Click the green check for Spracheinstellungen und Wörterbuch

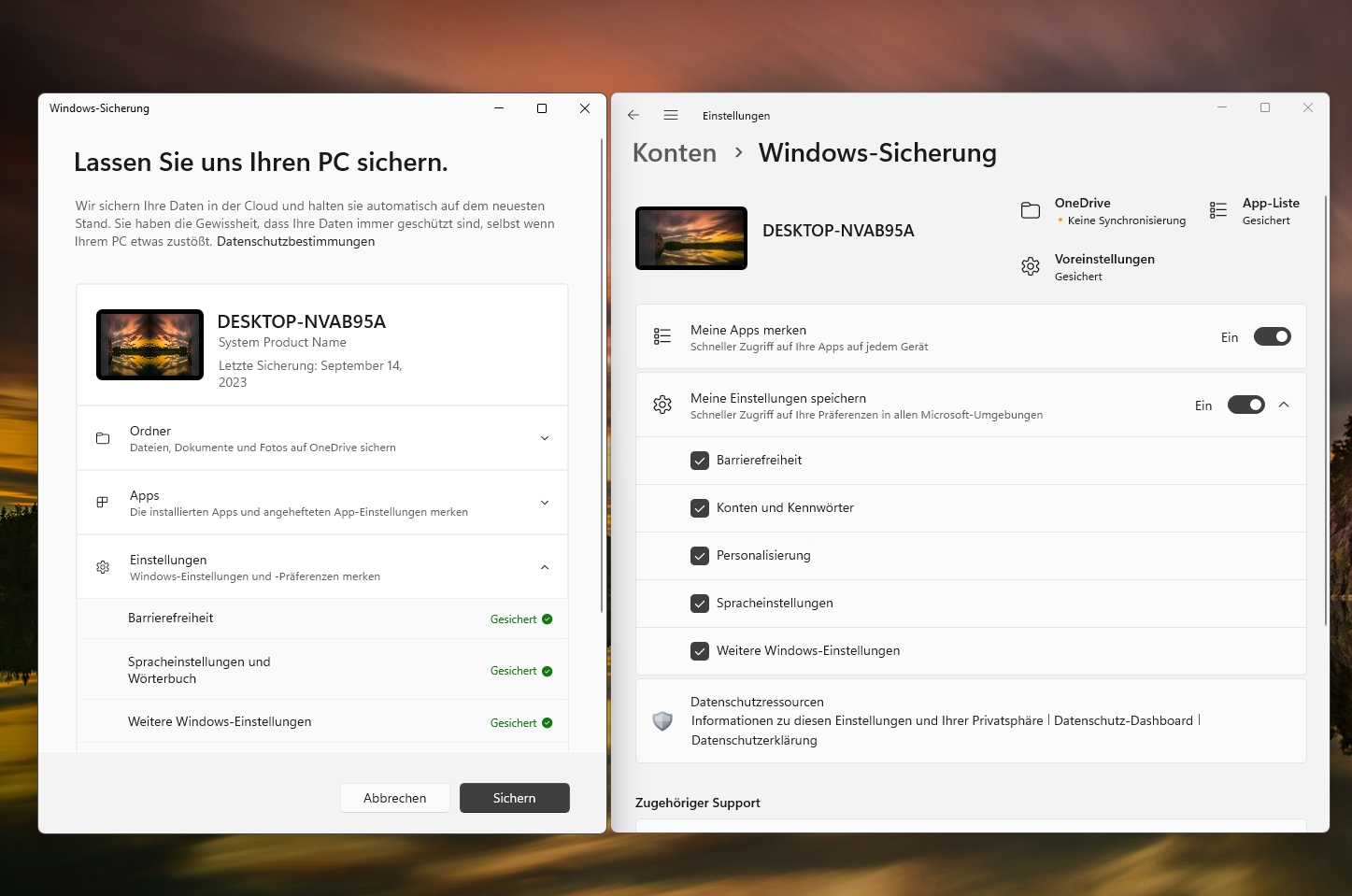point(548,671)
